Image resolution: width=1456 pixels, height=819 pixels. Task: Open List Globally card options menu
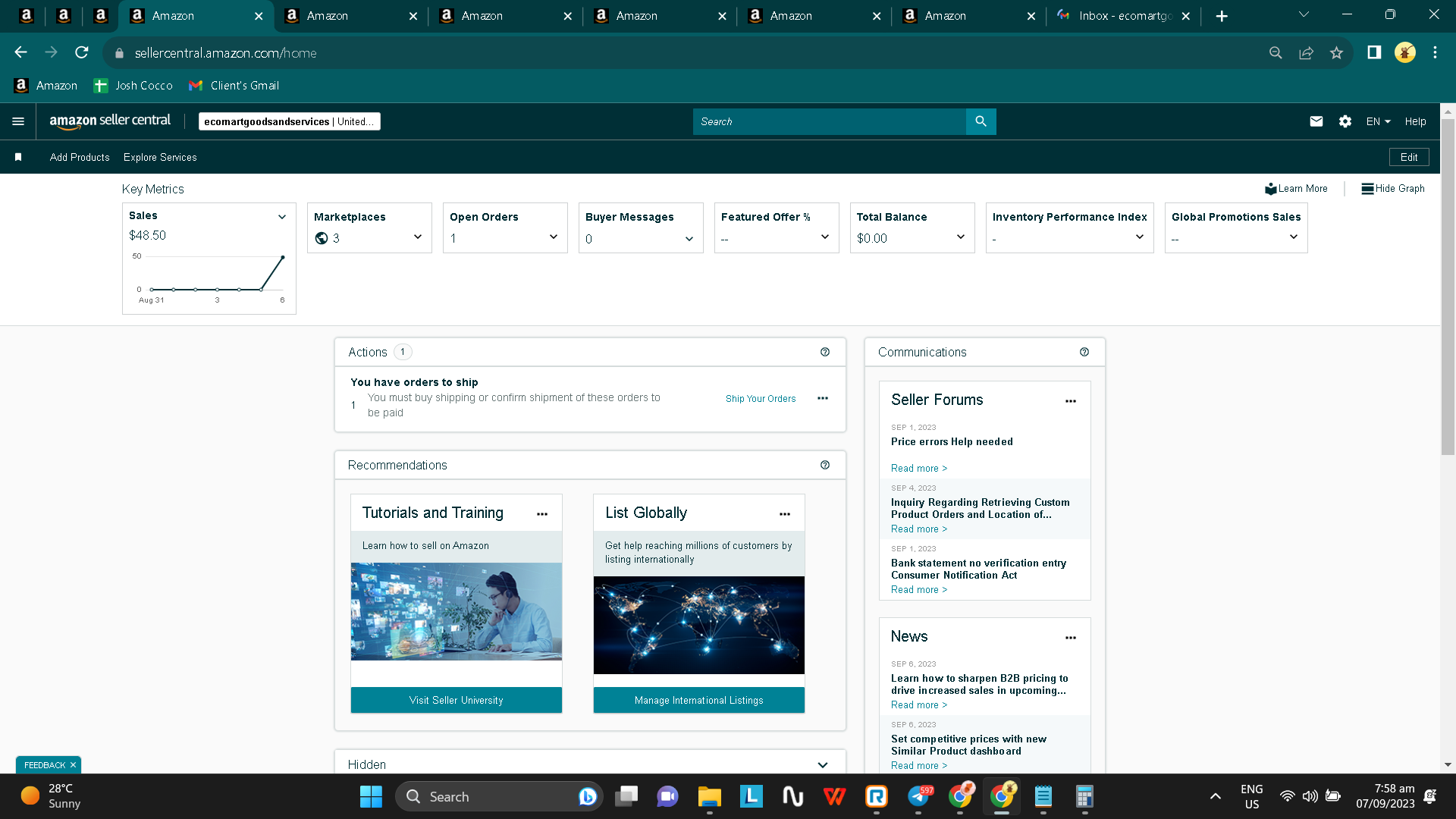785,514
